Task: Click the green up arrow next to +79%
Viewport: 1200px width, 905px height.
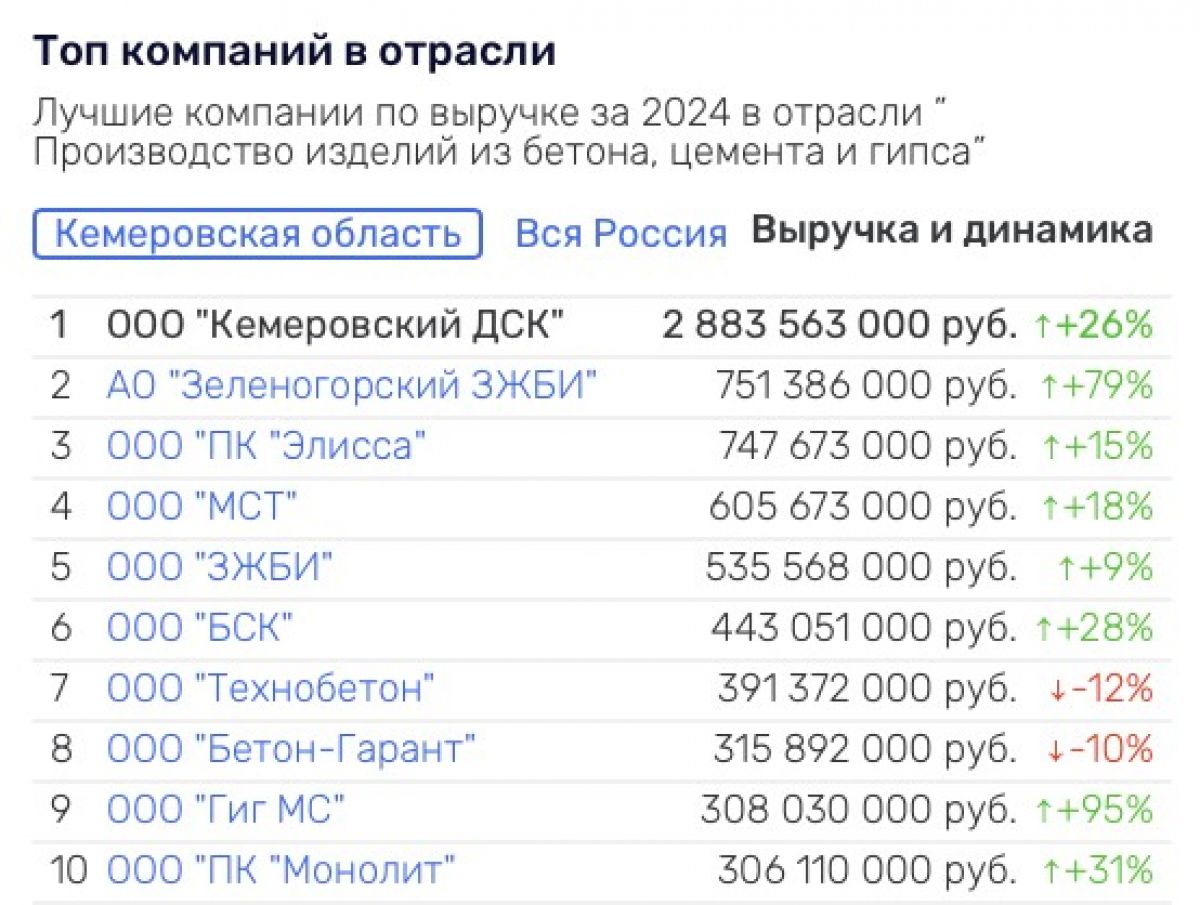Action: click(x=1042, y=387)
